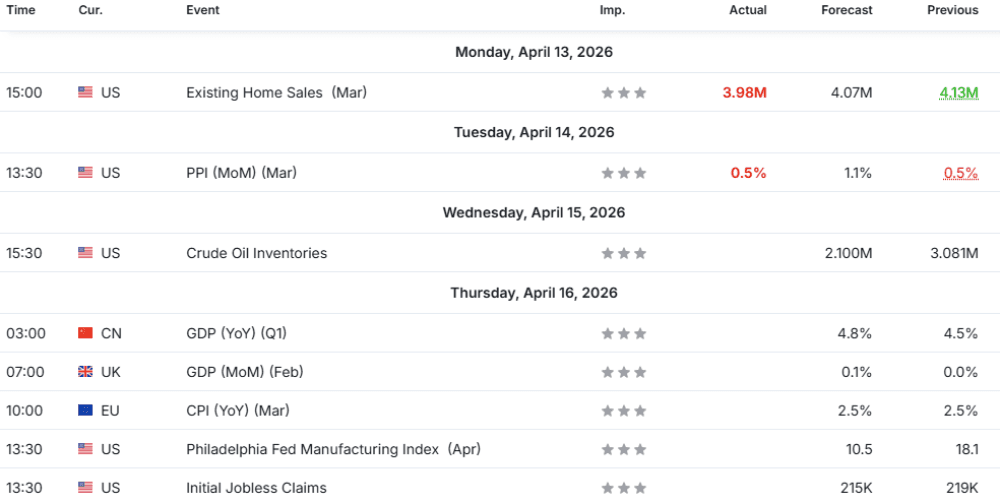1000x504 pixels.
Task: Select the Thursday, April 16, 2026 date row
Action: (x=533, y=293)
